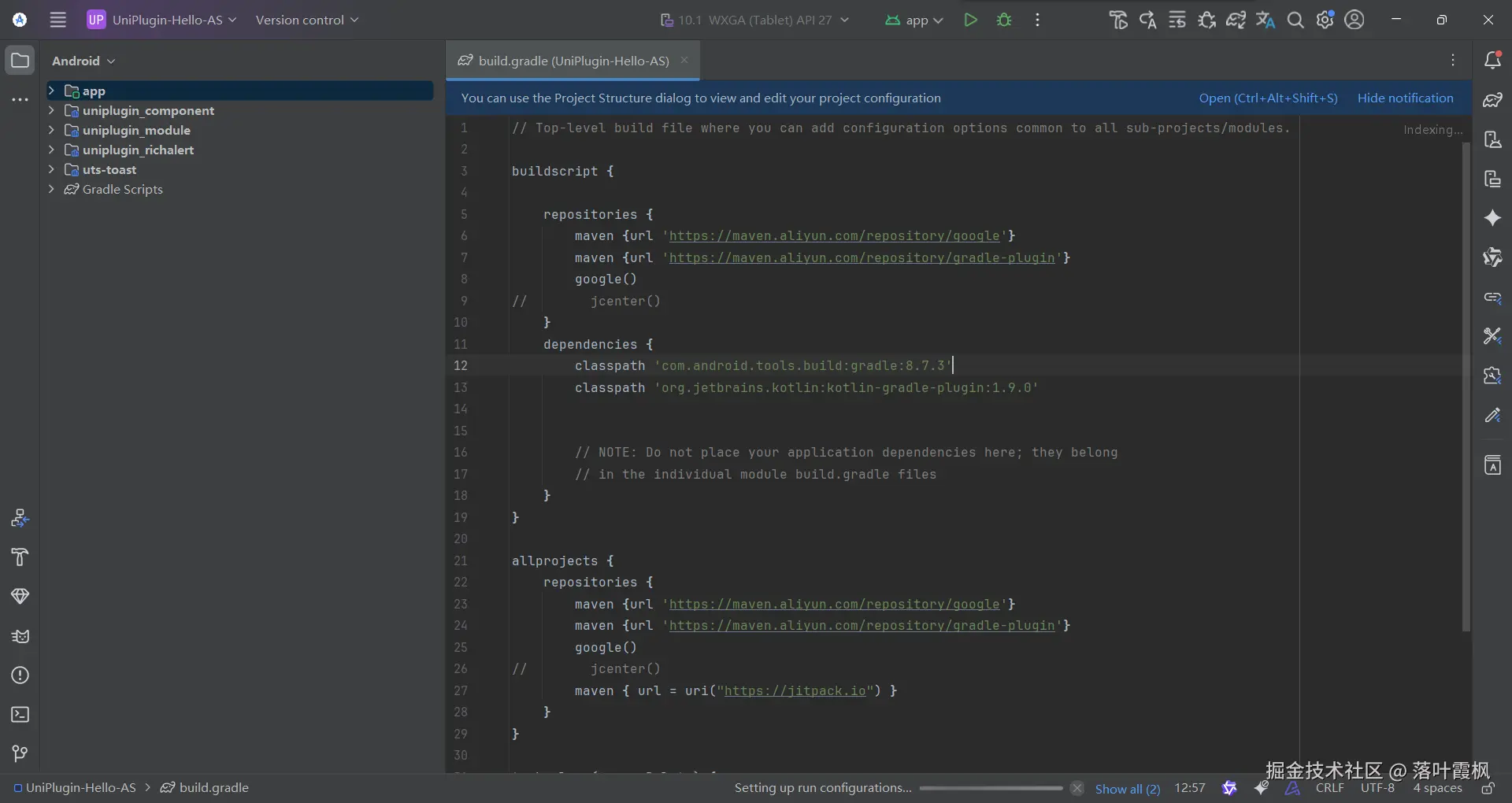This screenshot has width=1512, height=803.
Task: Toggle read-only lock icon in status bar
Action: click(x=1488, y=788)
